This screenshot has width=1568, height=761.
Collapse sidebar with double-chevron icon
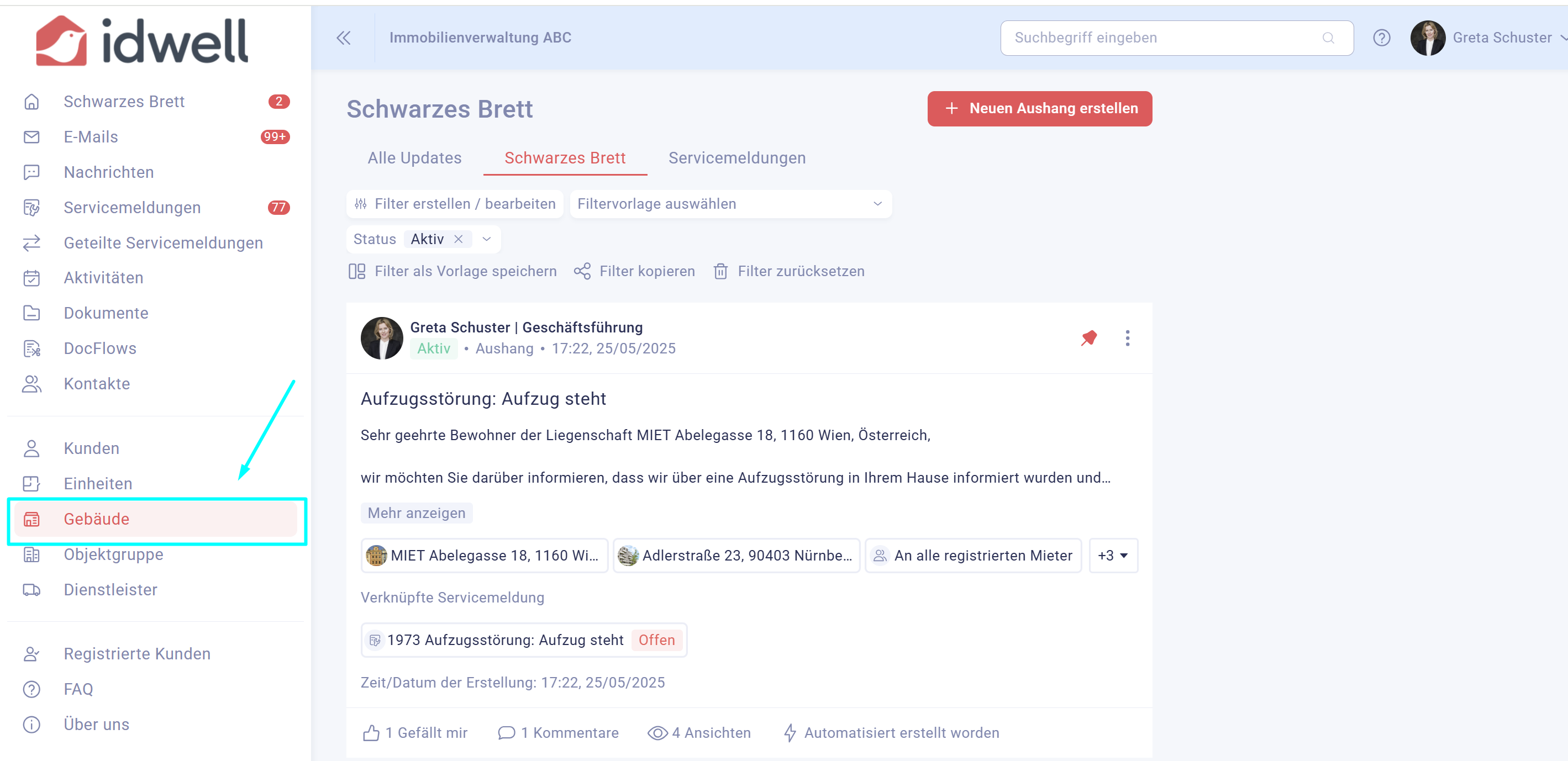pyautogui.click(x=344, y=38)
